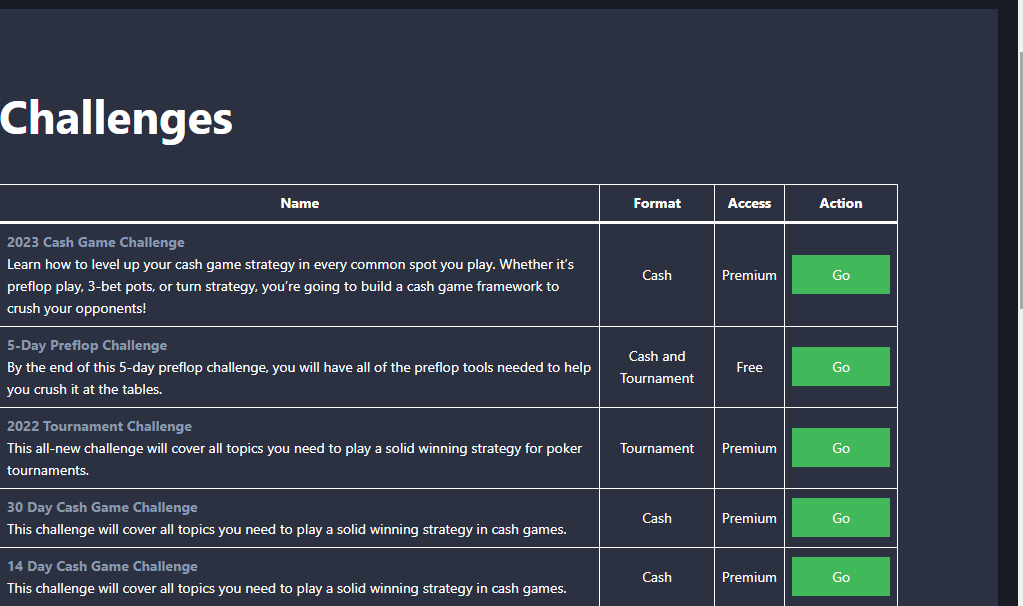The height and width of the screenshot is (606, 1023).
Task: Click the Challenges page heading
Action: [116, 119]
